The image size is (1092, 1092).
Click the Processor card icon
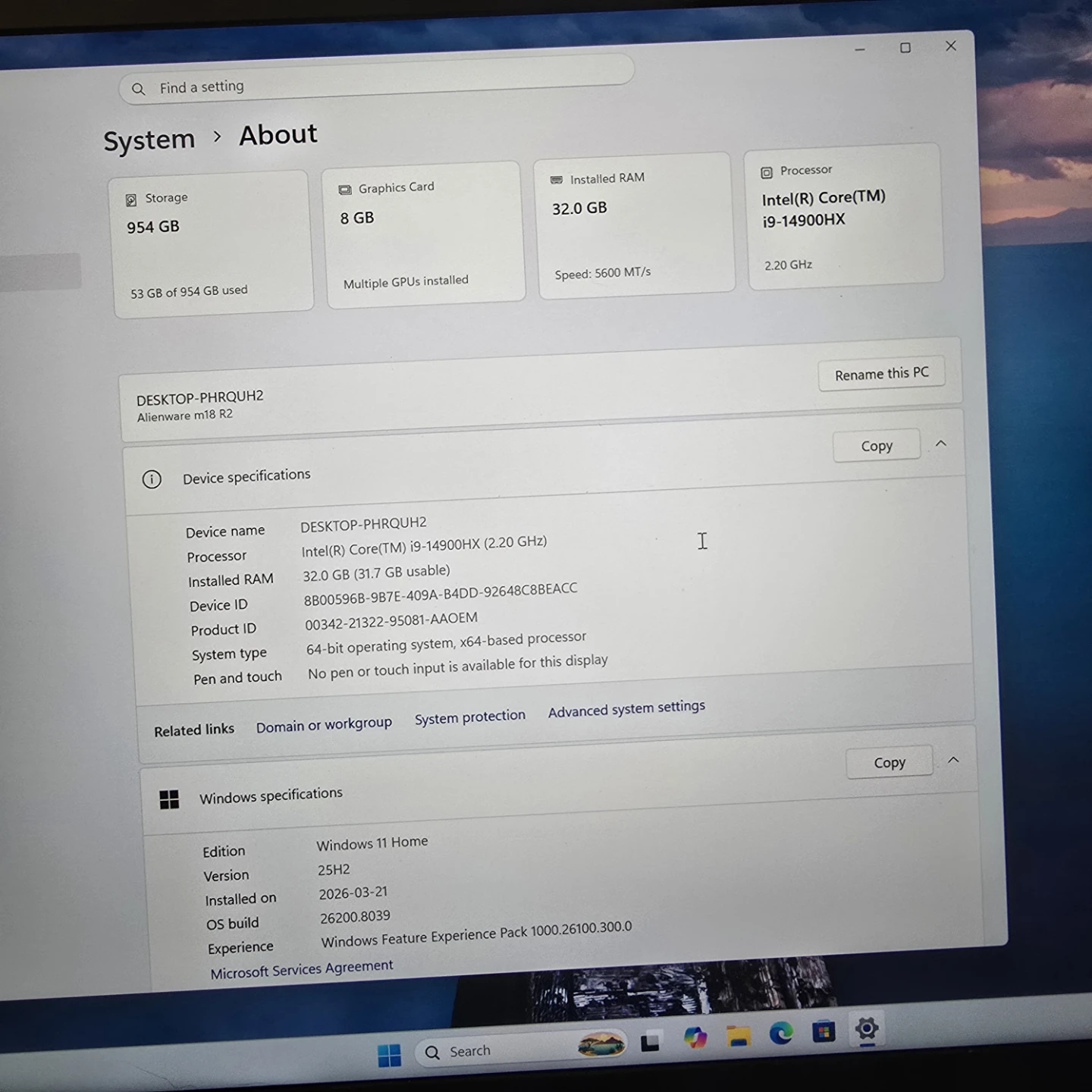pos(767,172)
